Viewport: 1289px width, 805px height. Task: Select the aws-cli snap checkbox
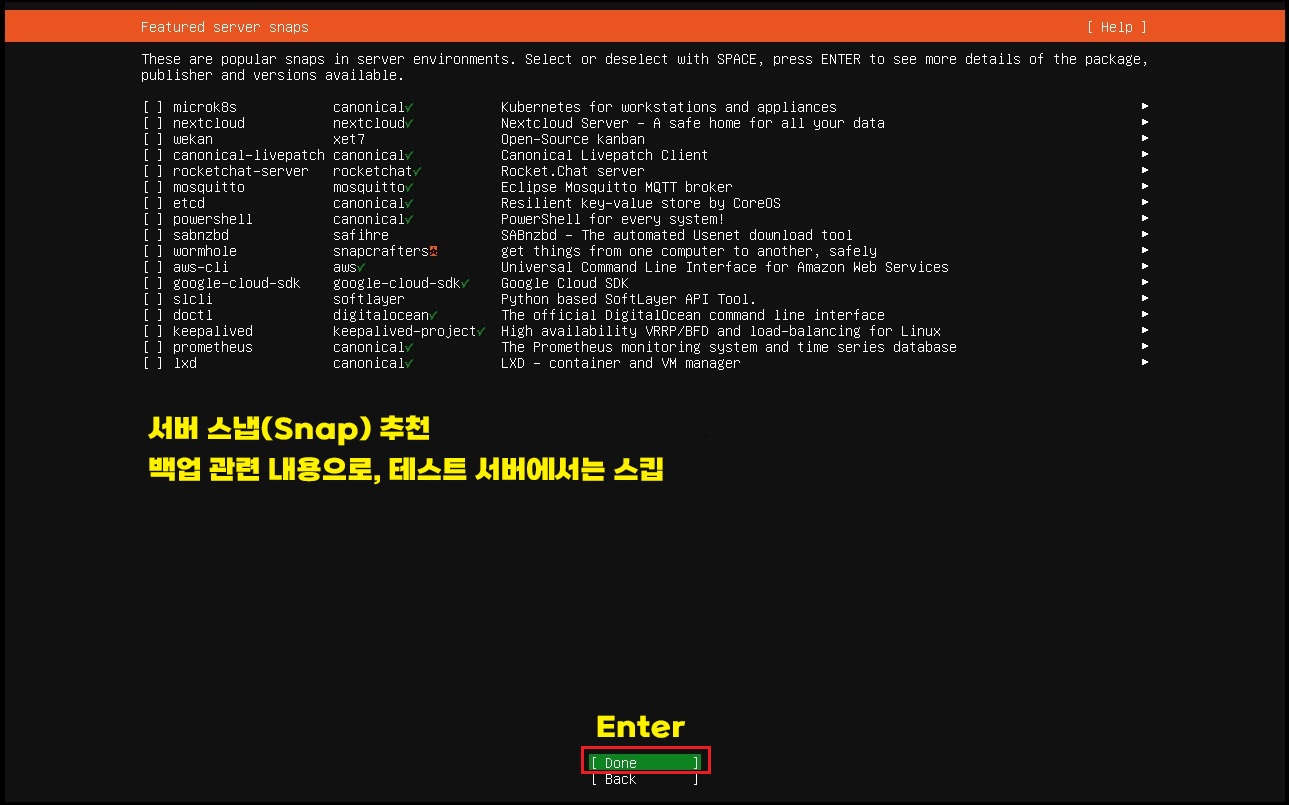coord(152,267)
